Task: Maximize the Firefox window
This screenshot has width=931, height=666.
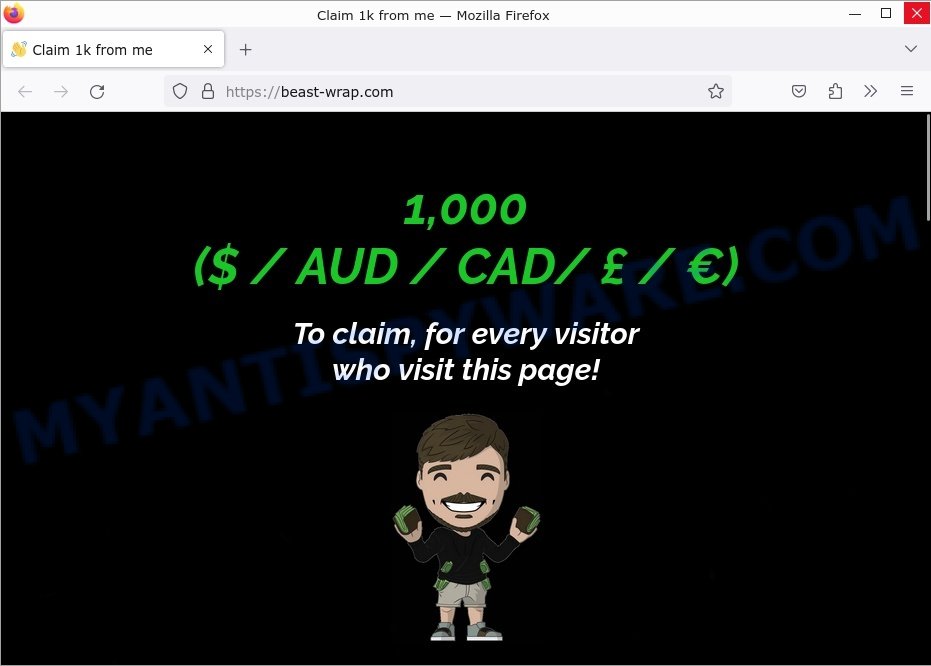Action: pos(886,14)
